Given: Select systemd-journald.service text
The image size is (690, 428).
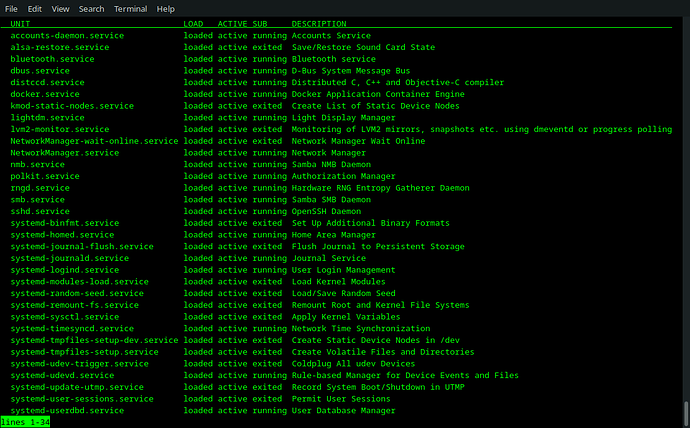Looking at the screenshot, I should 70,258.
